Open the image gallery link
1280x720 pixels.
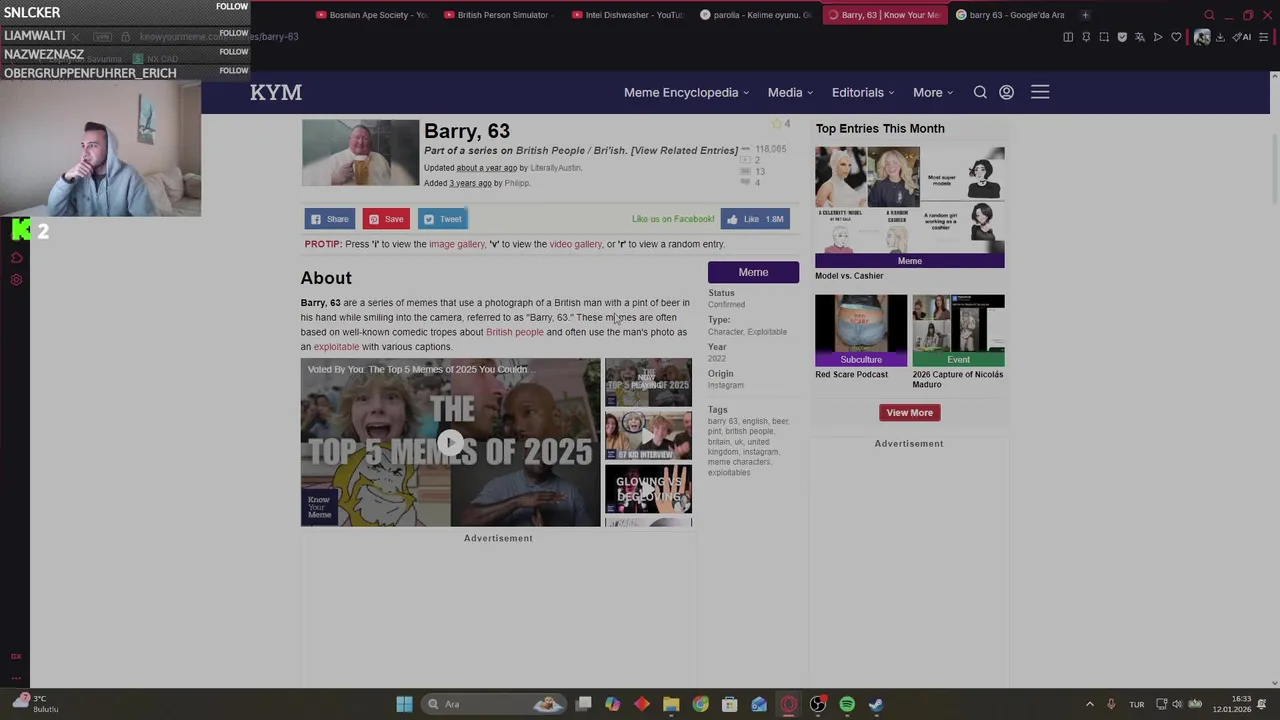[x=456, y=244]
